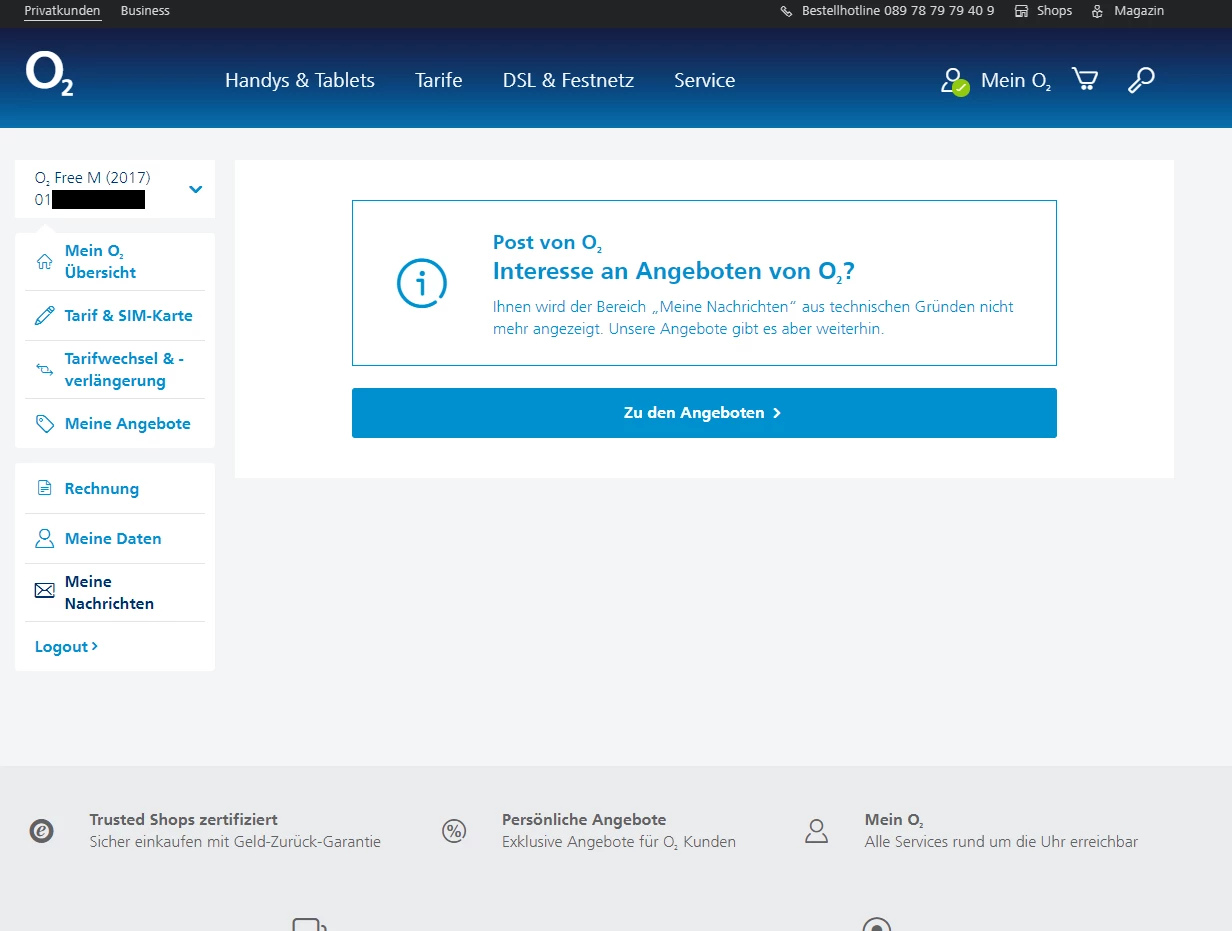Click the Magazin link in top bar
This screenshot has width=1232, height=931.
[x=1139, y=11]
